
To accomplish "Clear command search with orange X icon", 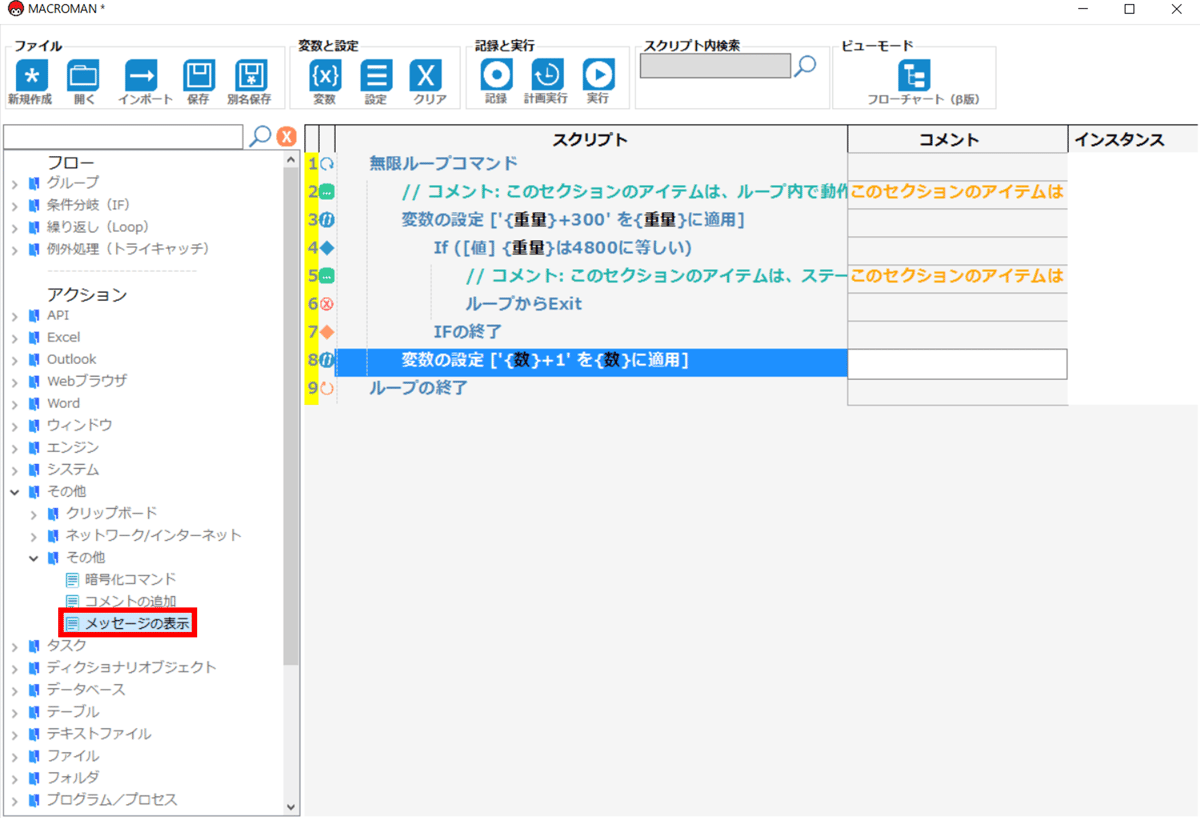I will pos(286,137).
